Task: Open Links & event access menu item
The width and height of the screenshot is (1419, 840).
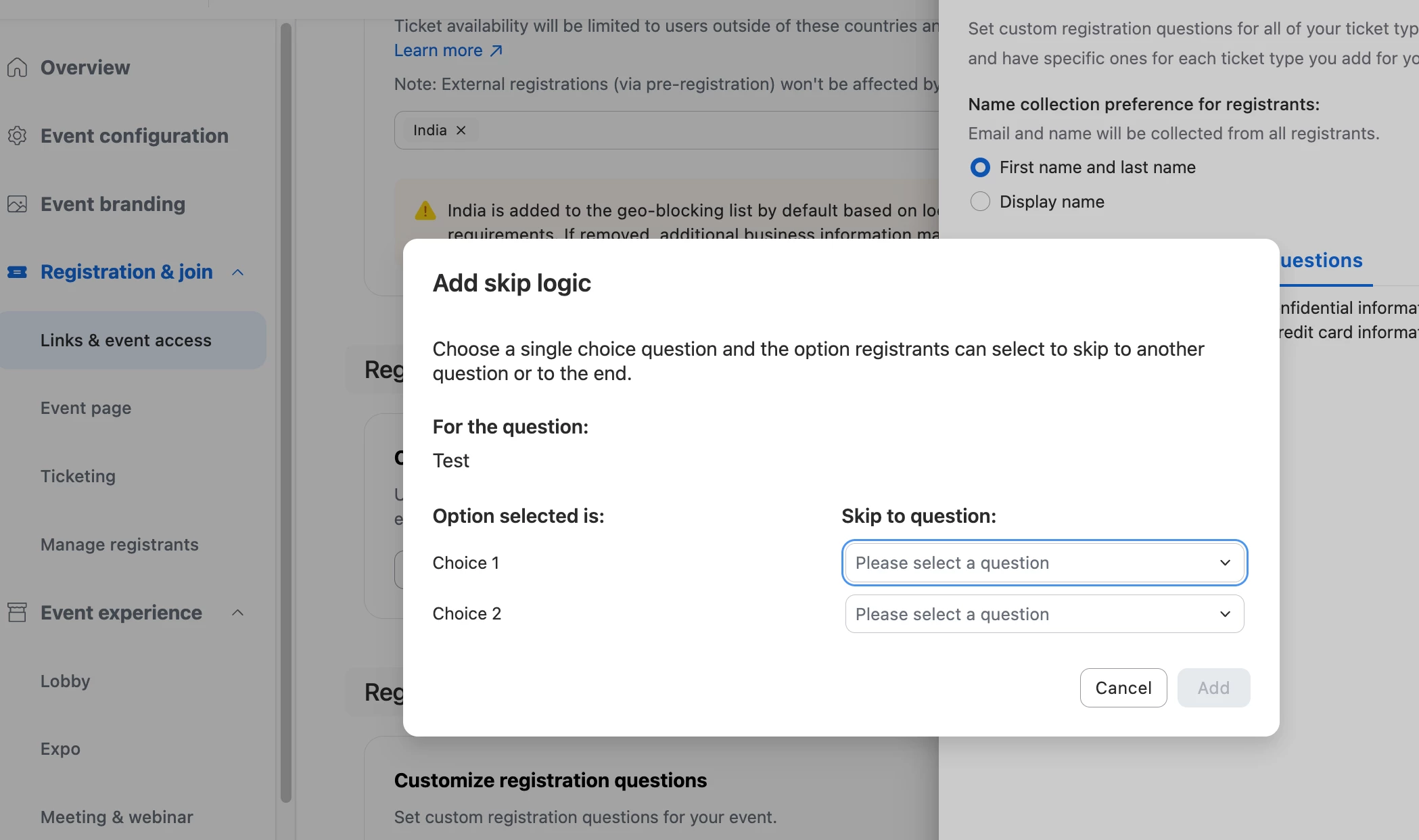Action: [126, 340]
